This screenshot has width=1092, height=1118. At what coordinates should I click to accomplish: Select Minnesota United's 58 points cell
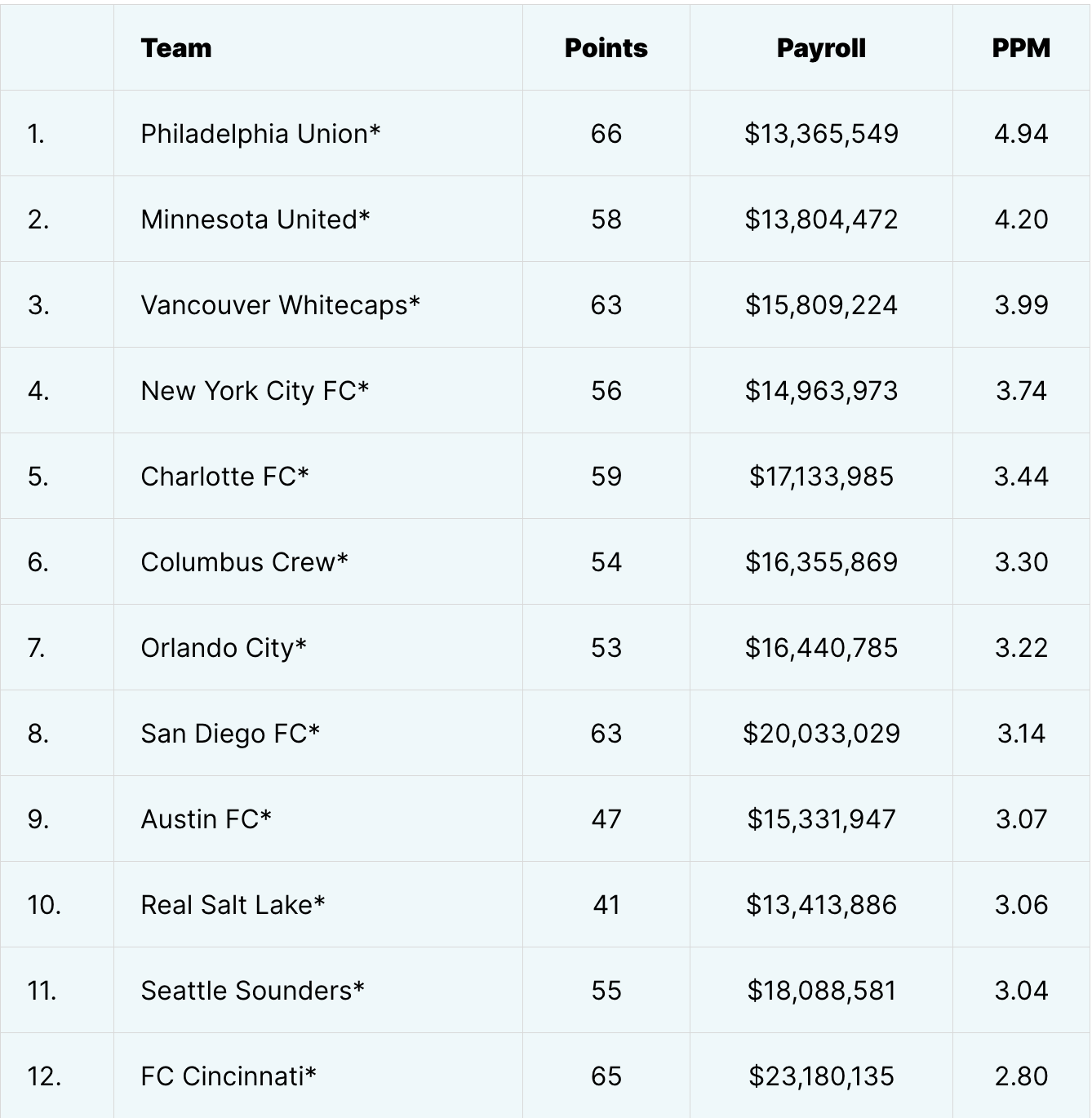click(606, 220)
